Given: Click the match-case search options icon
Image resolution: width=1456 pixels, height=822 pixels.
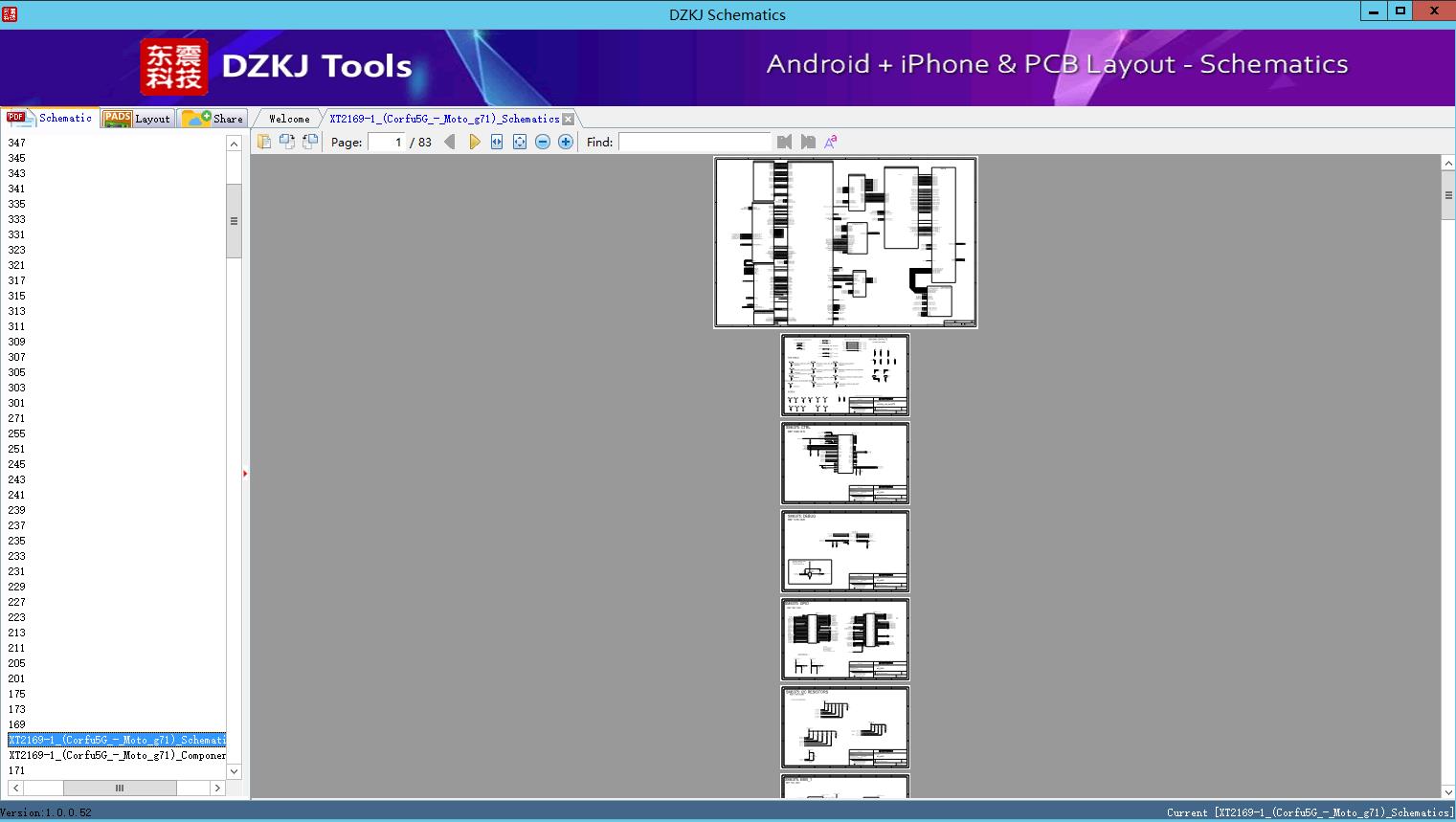Looking at the screenshot, I should point(831,142).
